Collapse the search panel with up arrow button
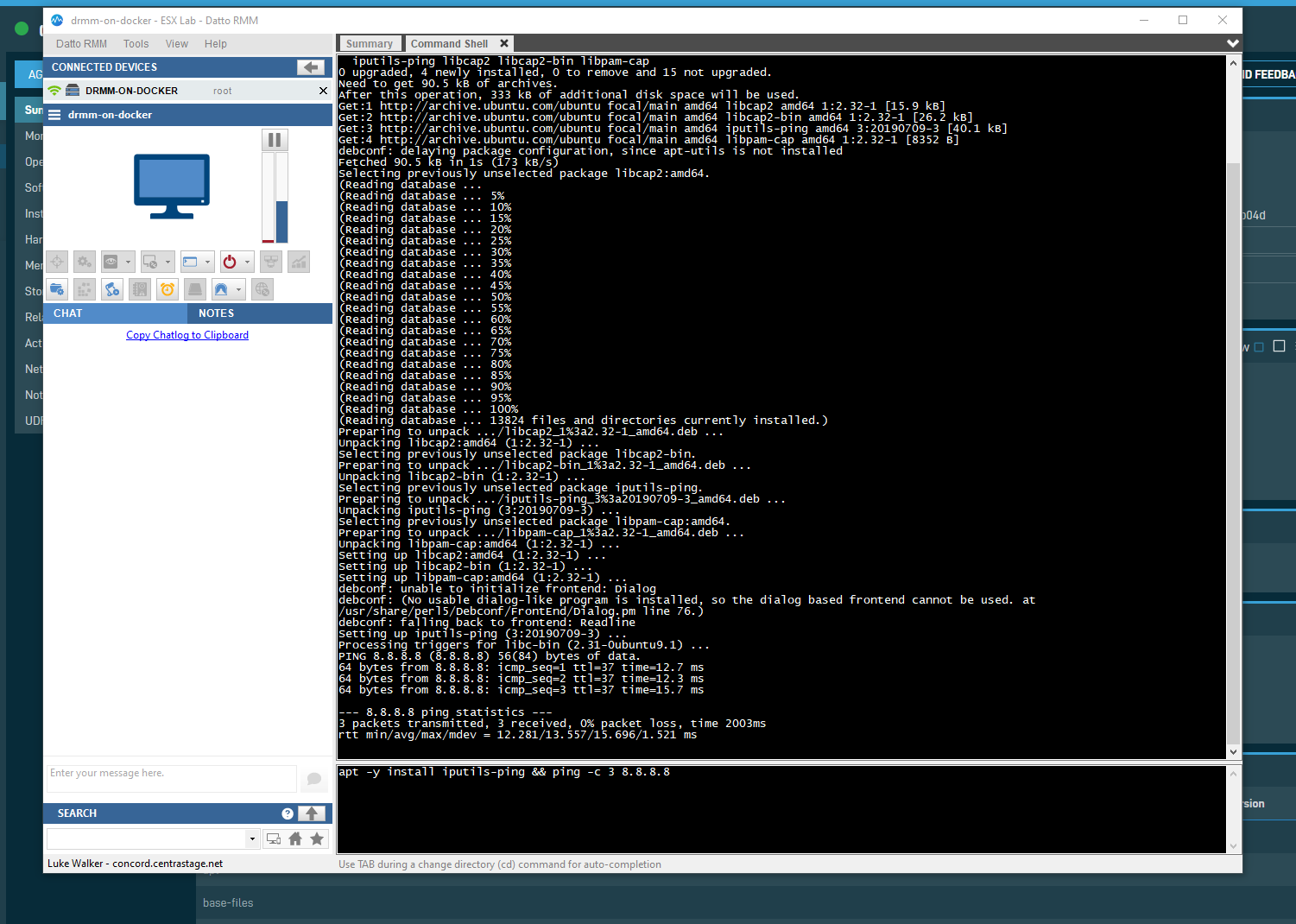 312,813
